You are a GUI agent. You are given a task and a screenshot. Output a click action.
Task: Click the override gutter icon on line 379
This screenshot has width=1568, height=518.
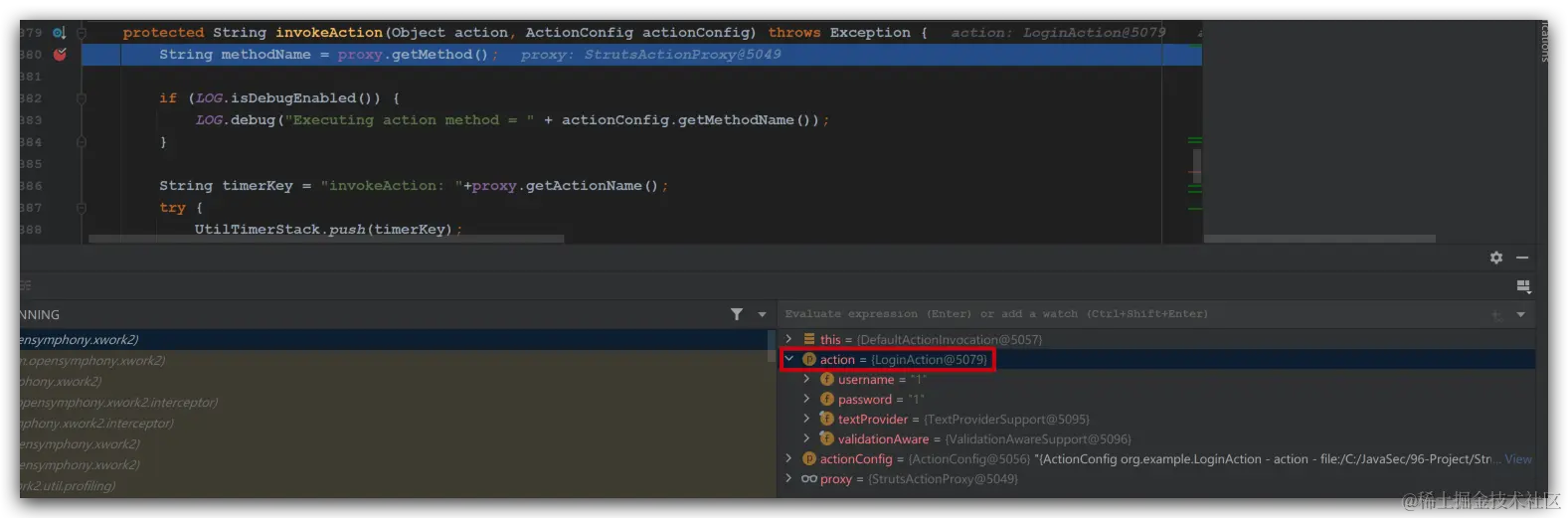(59, 33)
